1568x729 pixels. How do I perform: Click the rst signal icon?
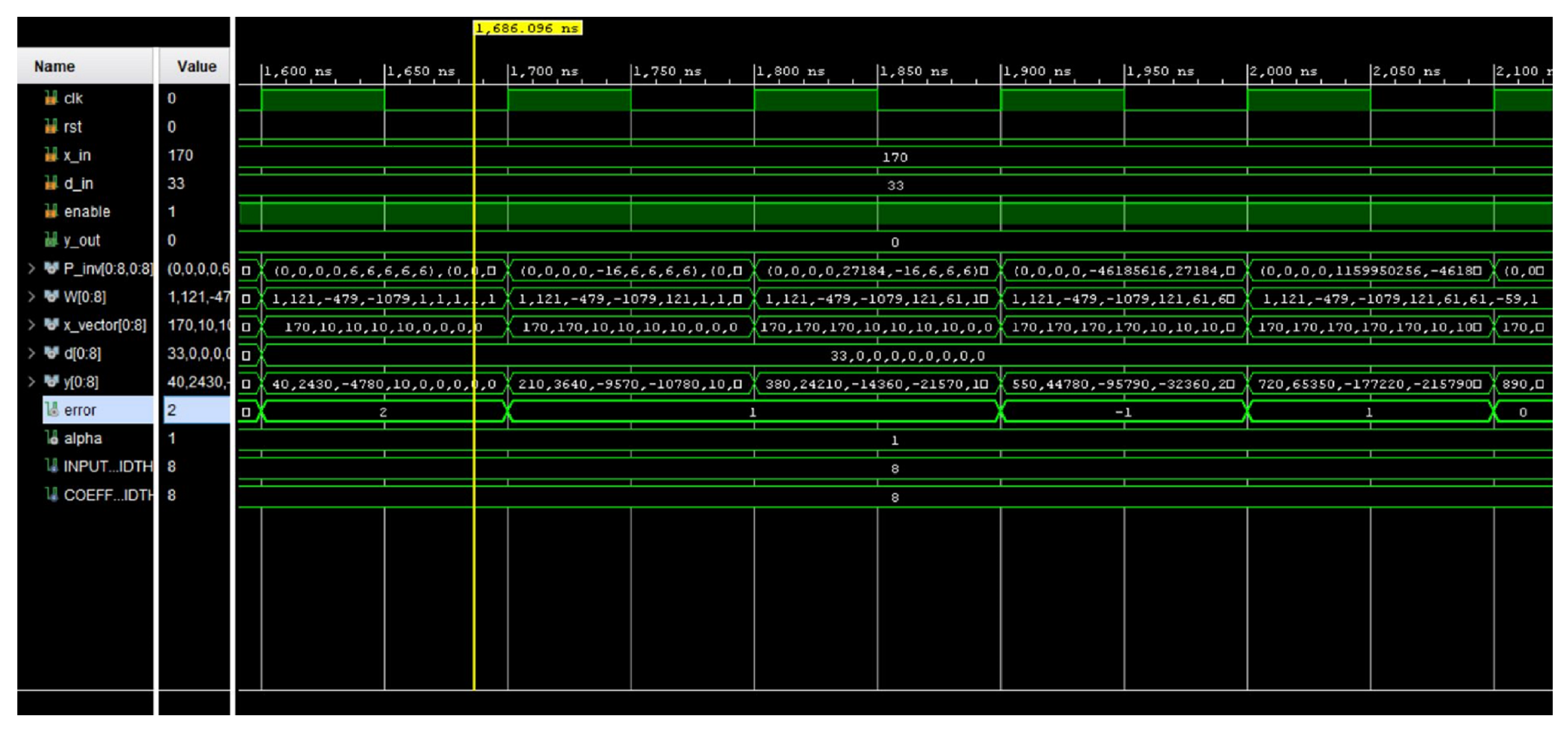[x=51, y=126]
